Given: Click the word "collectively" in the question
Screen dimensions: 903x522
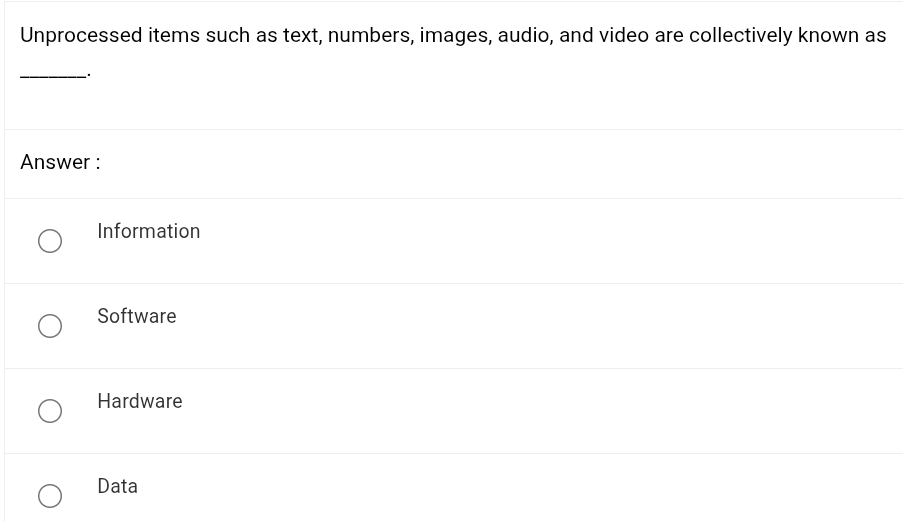Looking at the screenshot, I should [740, 35].
